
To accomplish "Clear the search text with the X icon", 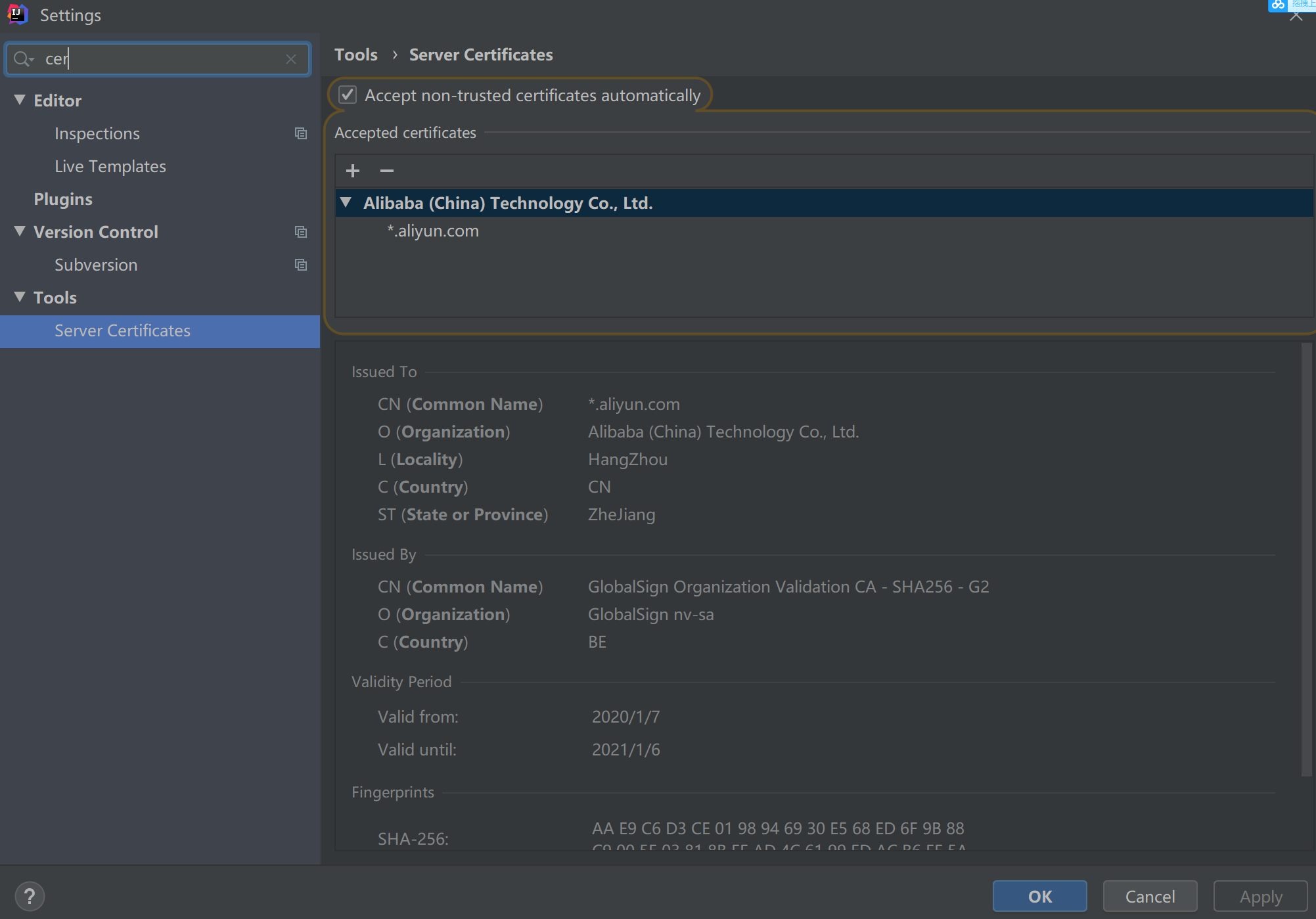I will click(291, 58).
